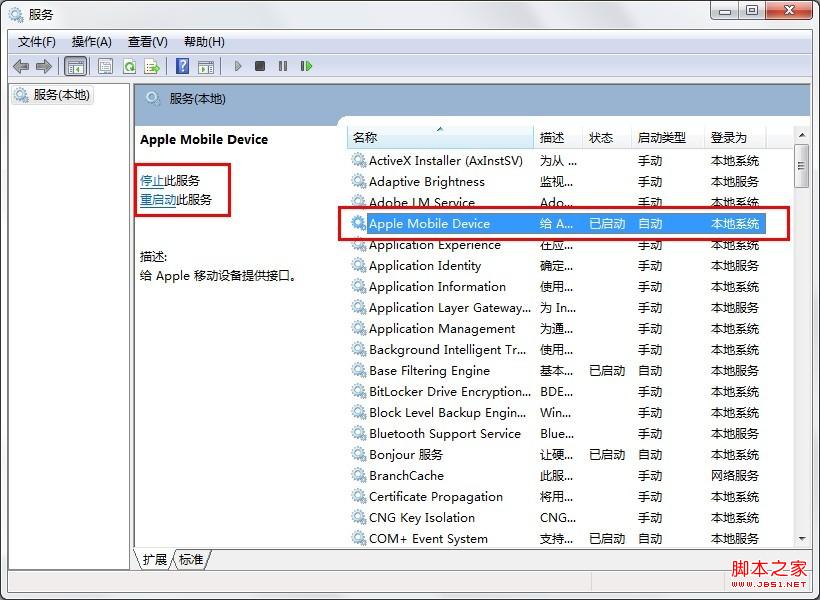Select the Bonjour 服务 row
820x600 pixels.
tap(556, 454)
